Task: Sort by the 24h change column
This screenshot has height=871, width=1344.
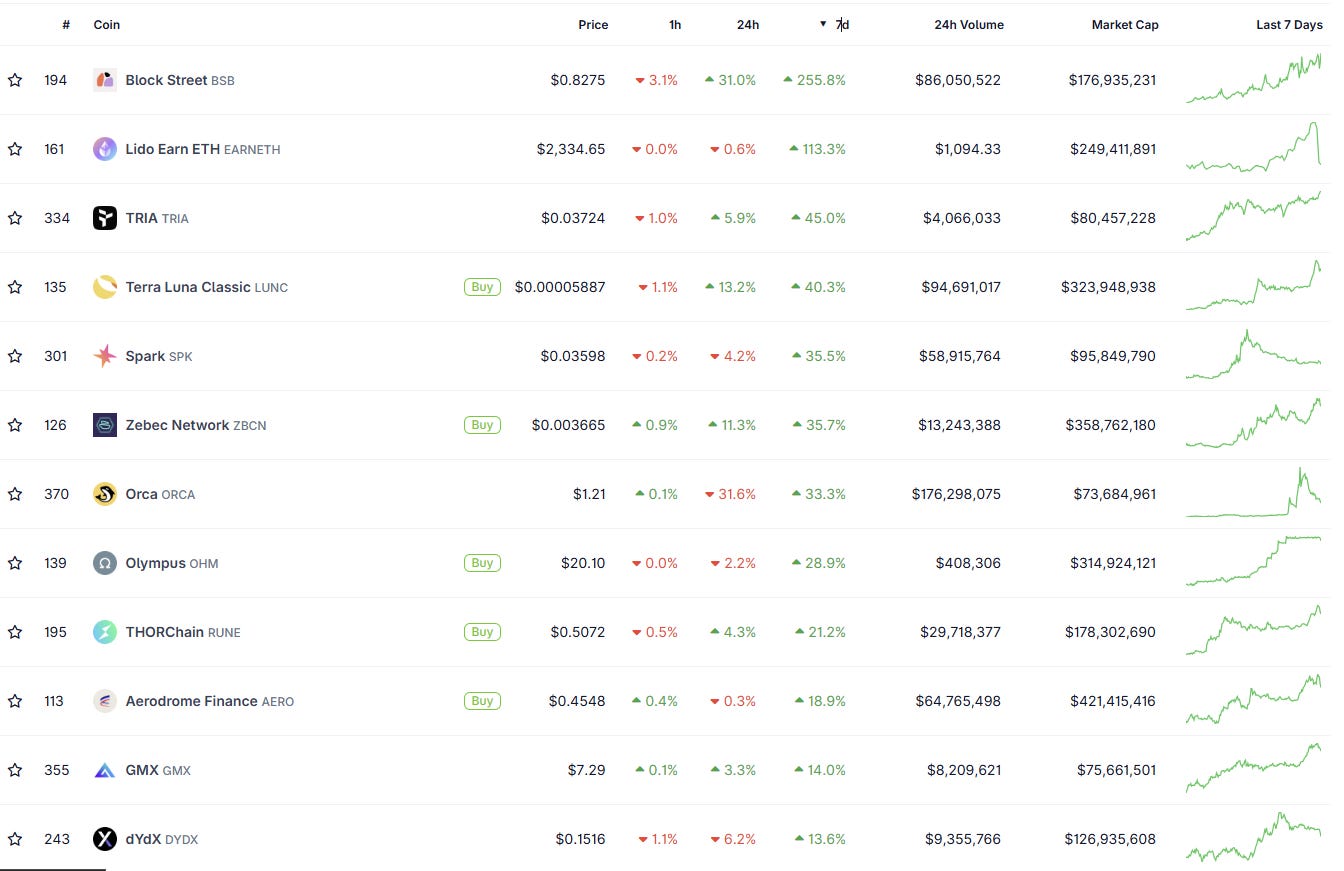Action: pos(748,25)
